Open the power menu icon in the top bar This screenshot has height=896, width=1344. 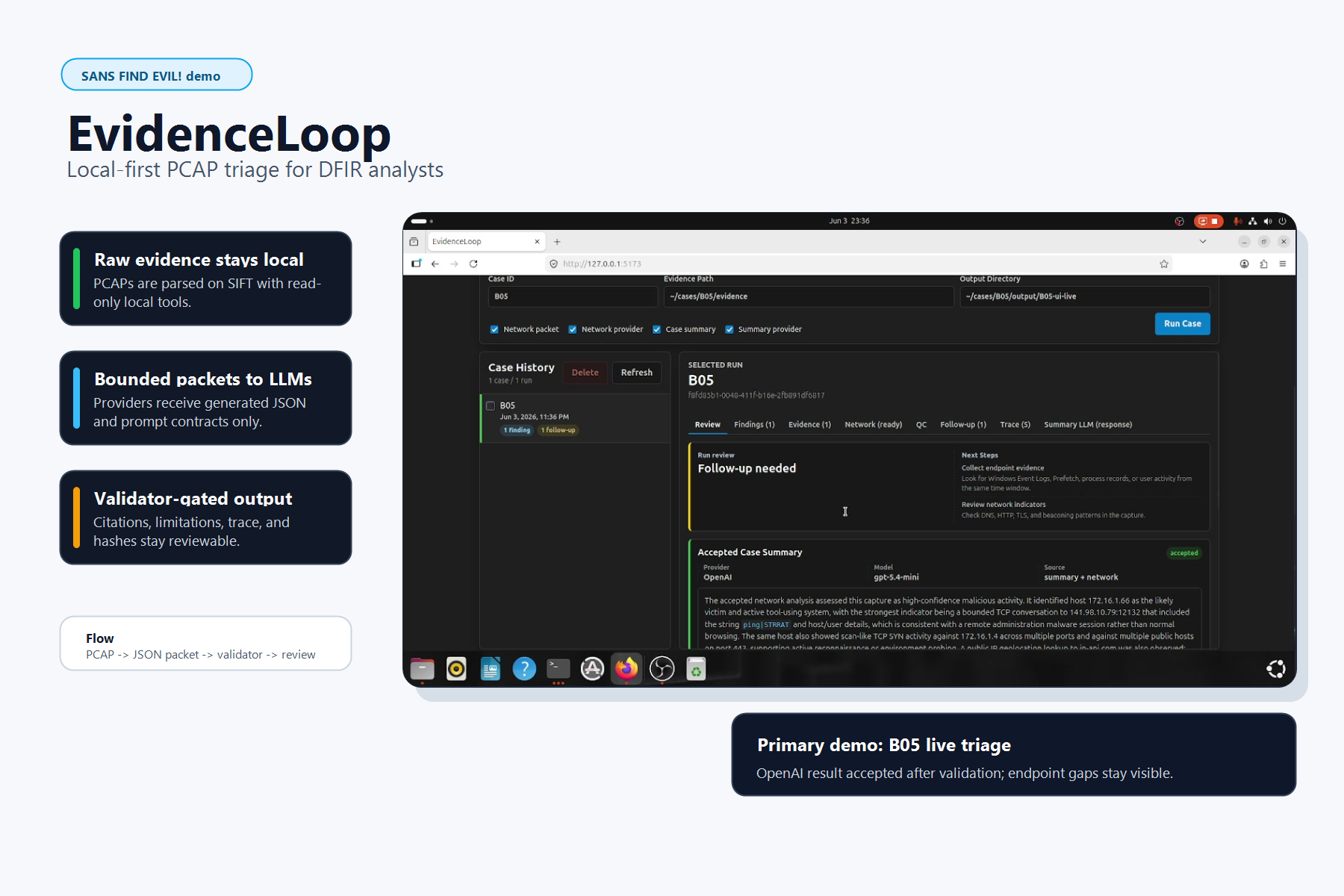click(x=1283, y=221)
